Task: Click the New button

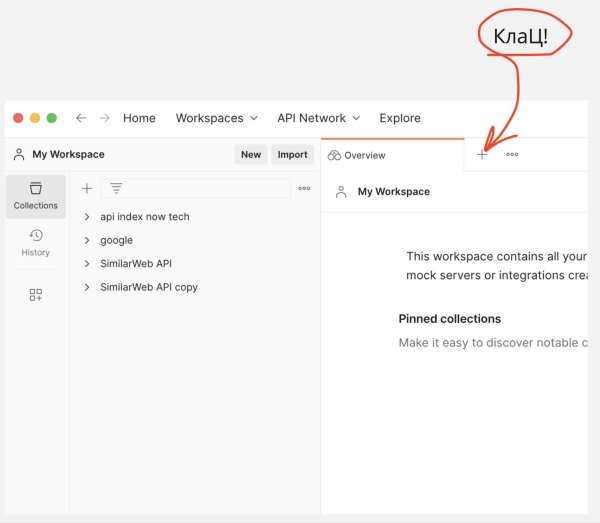Action: coord(251,155)
